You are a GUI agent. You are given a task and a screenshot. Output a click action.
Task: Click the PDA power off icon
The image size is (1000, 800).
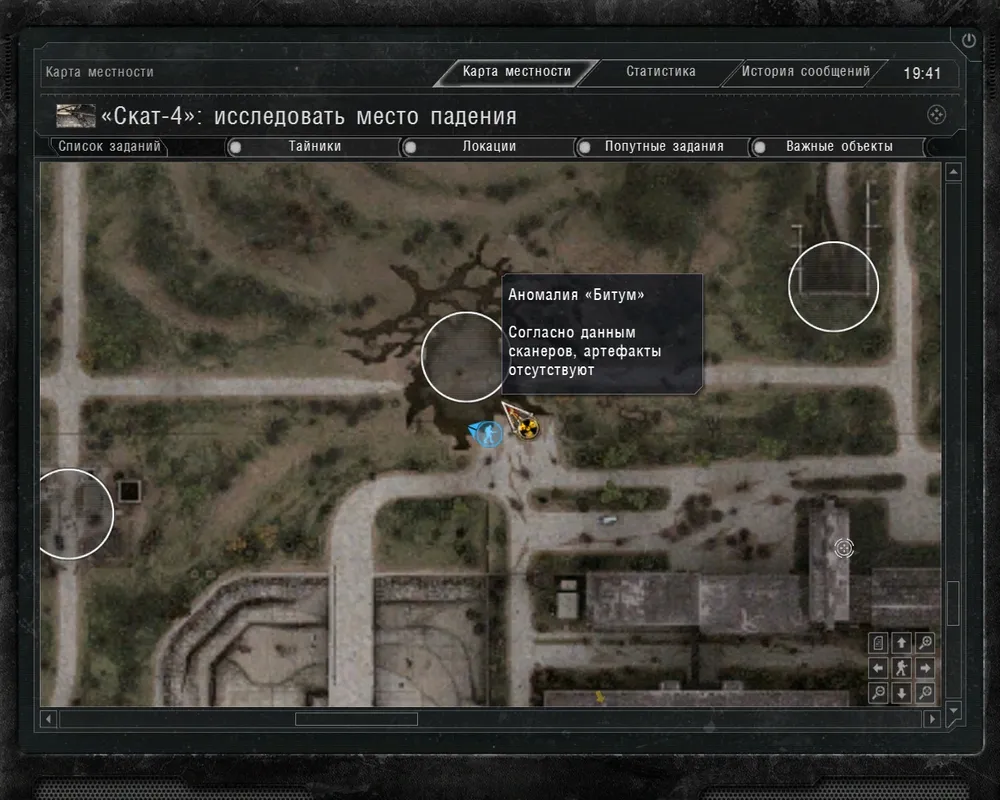(x=968, y=41)
